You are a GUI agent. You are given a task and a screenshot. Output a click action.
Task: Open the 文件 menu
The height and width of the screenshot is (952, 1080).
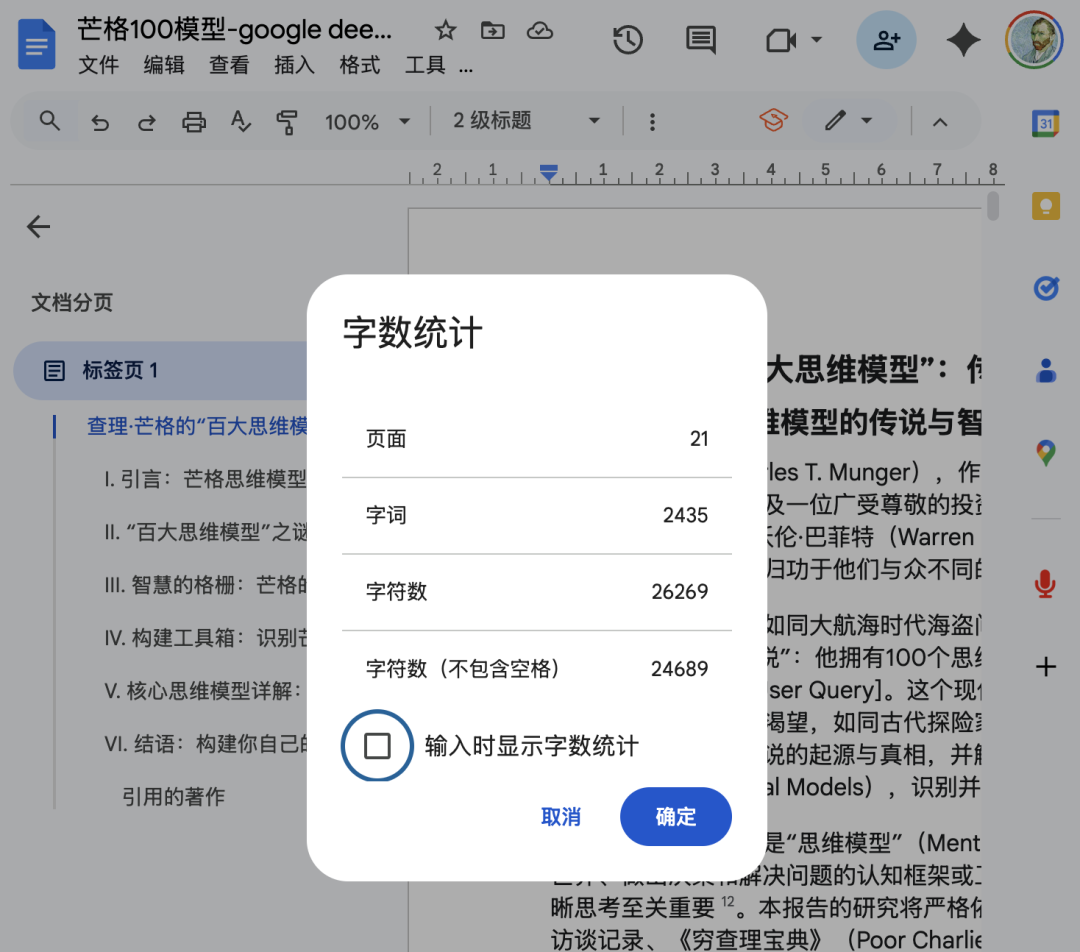[98, 65]
